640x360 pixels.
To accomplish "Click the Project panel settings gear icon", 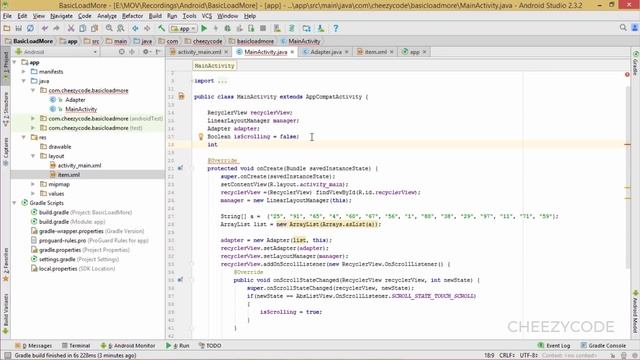I will 146,52.
